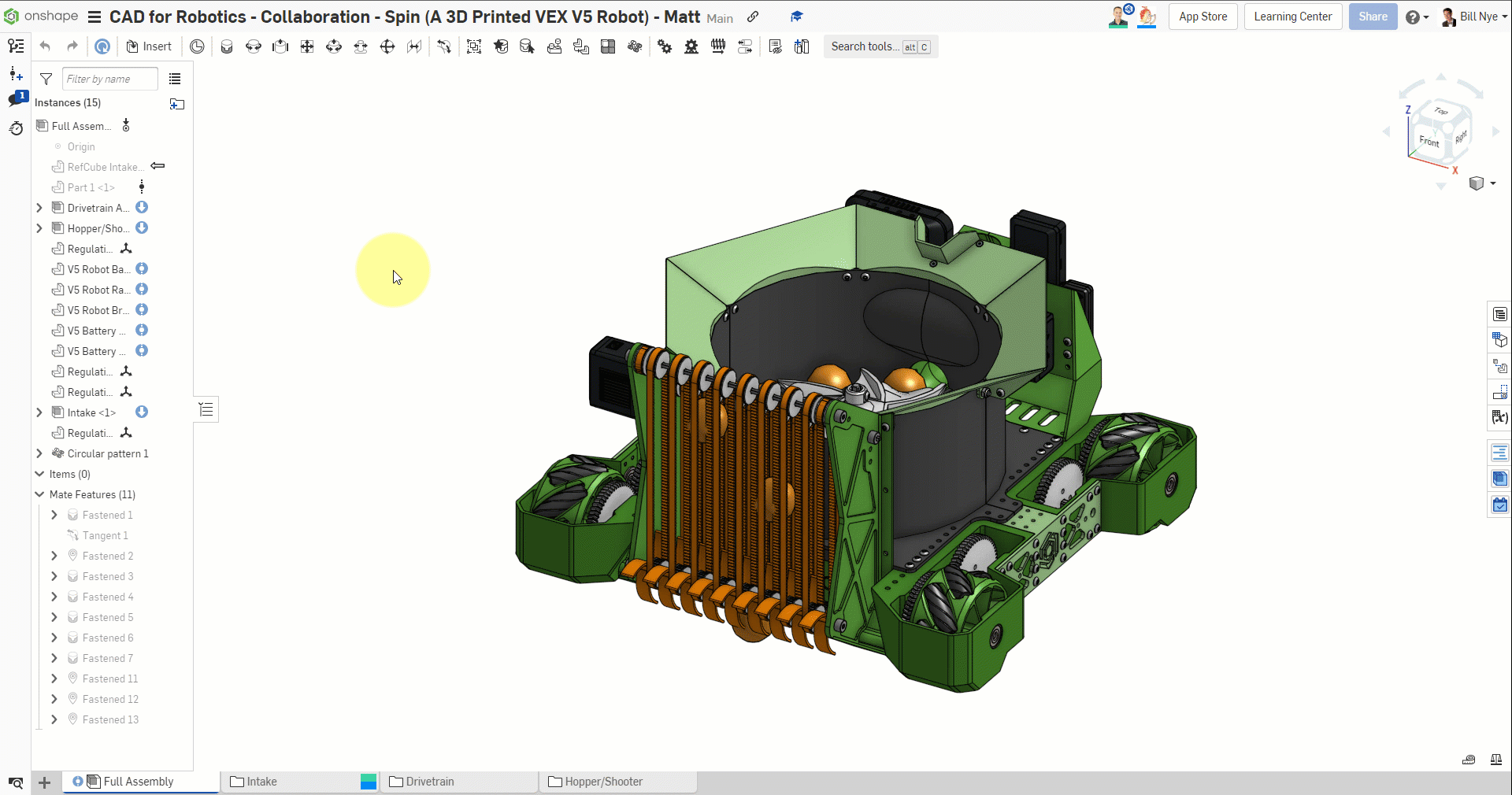
Task: Open the variable table panel icon
Action: coord(1499,417)
